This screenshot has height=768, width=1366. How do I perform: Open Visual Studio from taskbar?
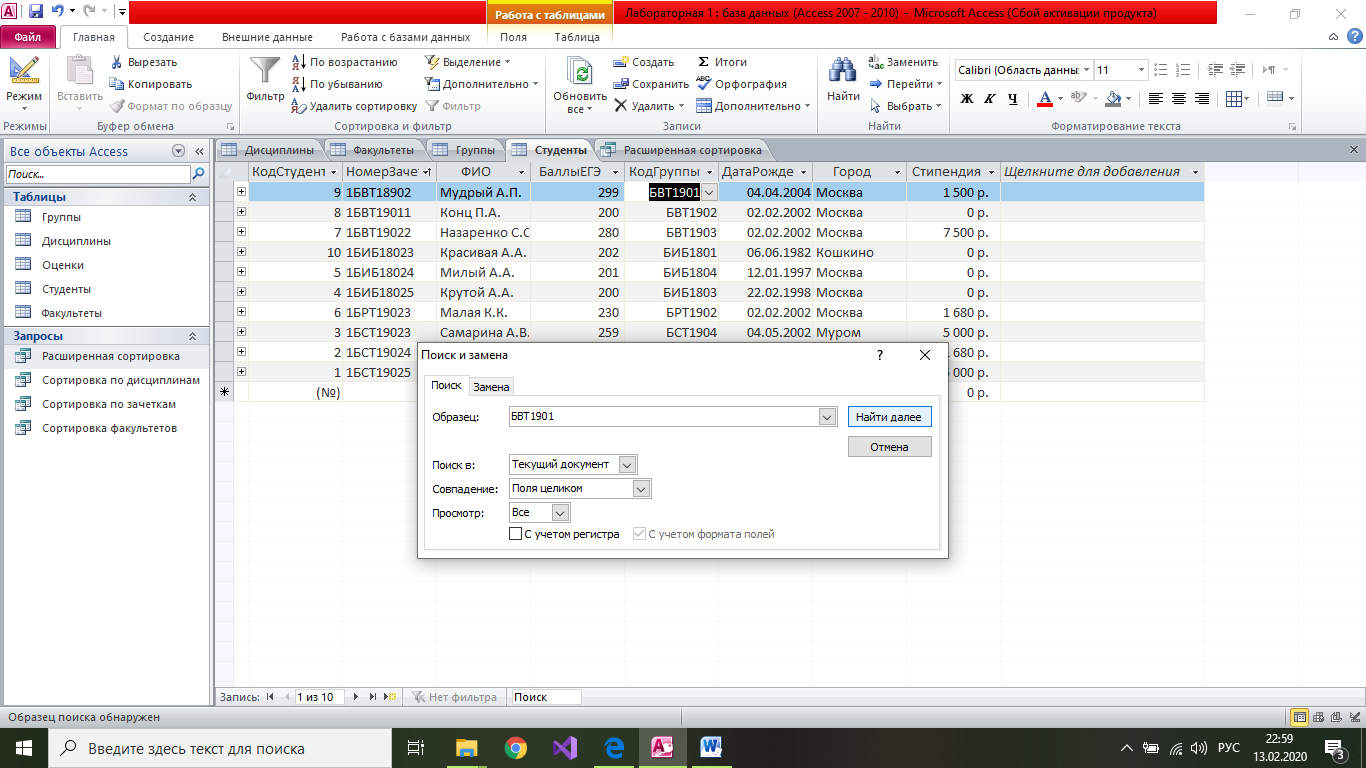tap(564, 747)
